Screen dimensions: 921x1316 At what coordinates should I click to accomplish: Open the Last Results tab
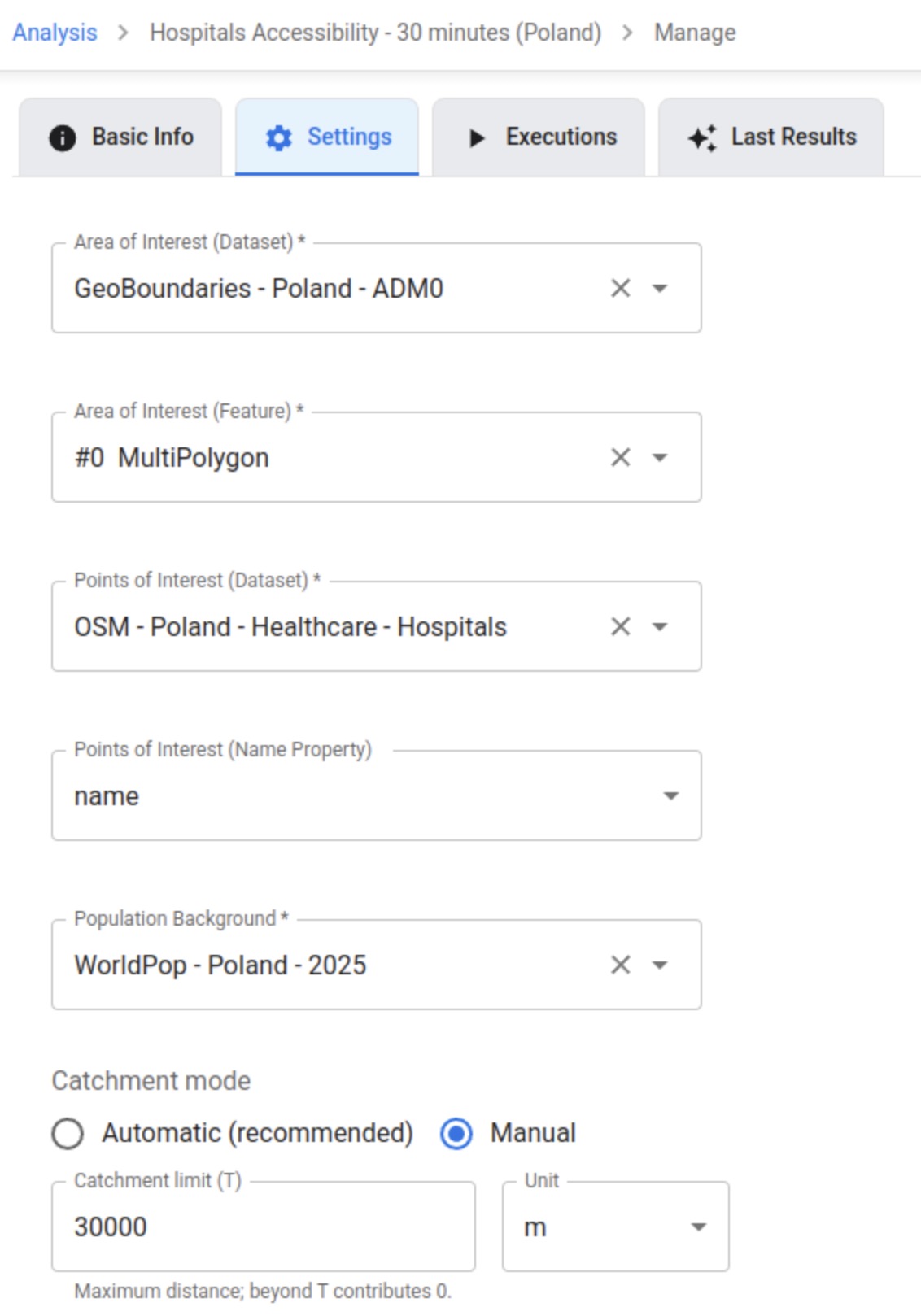click(771, 137)
